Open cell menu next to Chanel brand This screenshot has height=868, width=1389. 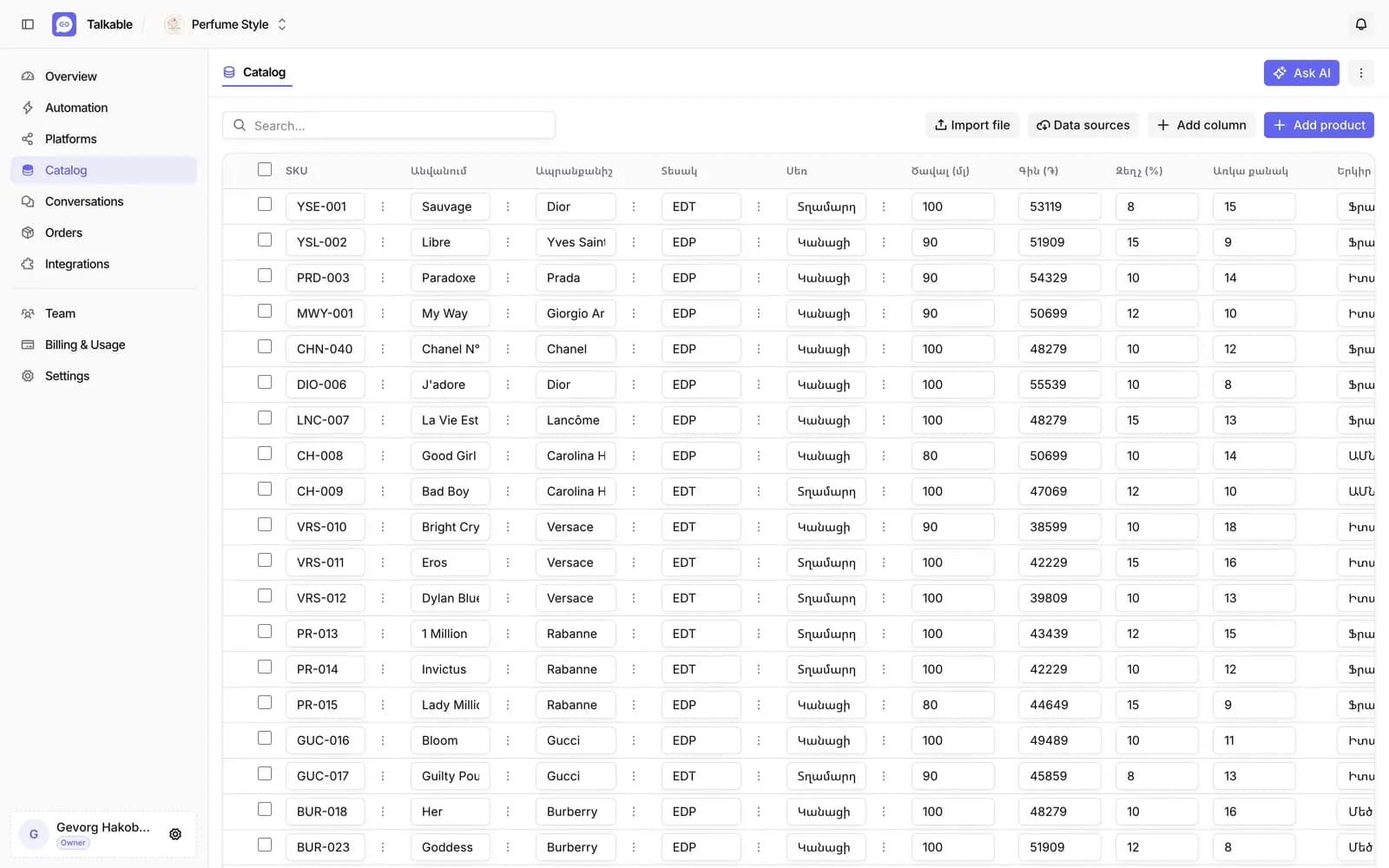[x=634, y=349]
